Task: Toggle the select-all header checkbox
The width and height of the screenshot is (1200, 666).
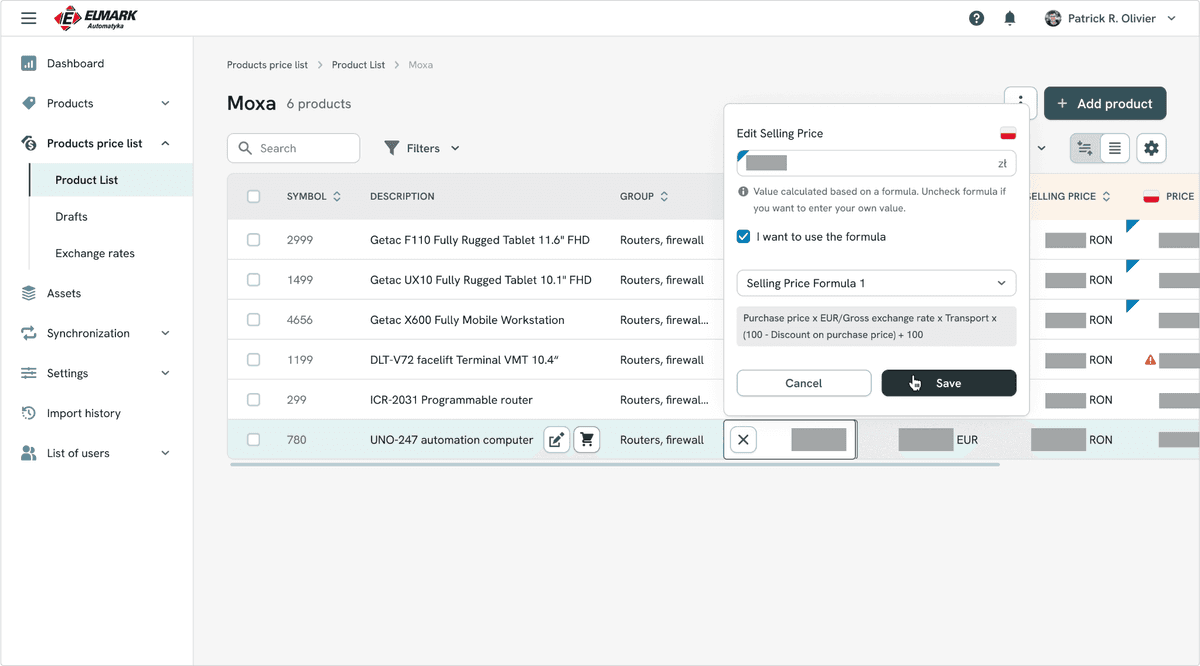Action: (254, 196)
